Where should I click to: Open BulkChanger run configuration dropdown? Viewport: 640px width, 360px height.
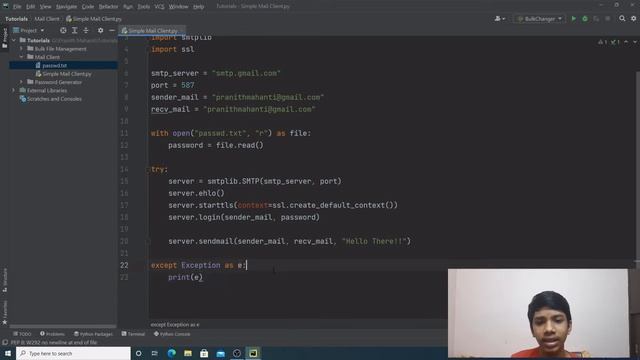coord(540,19)
